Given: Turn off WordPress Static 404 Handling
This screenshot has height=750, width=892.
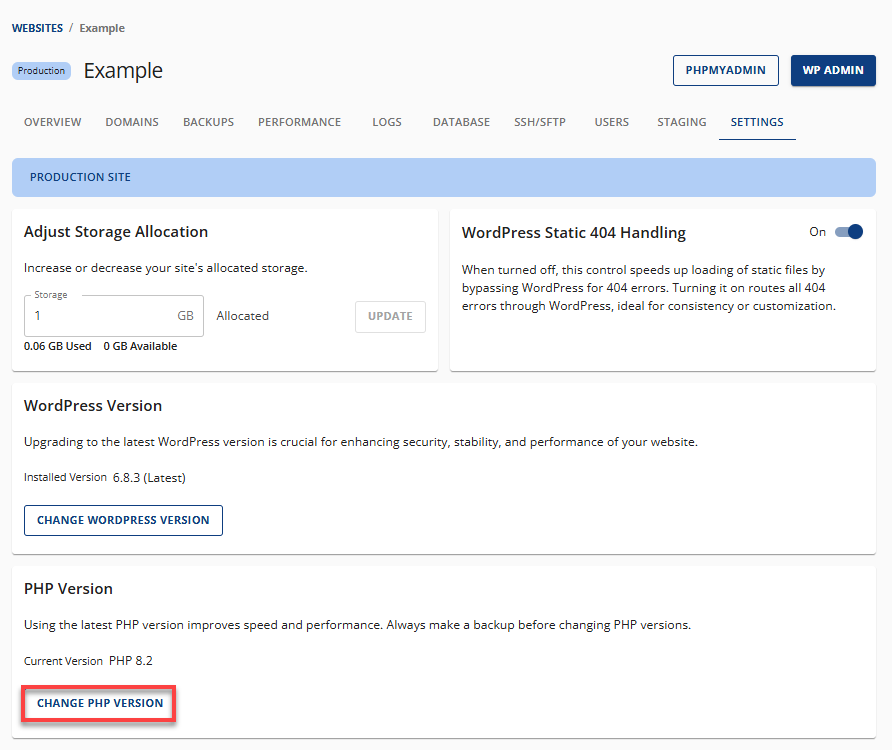Looking at the screenshot, I should pos(849,231).
